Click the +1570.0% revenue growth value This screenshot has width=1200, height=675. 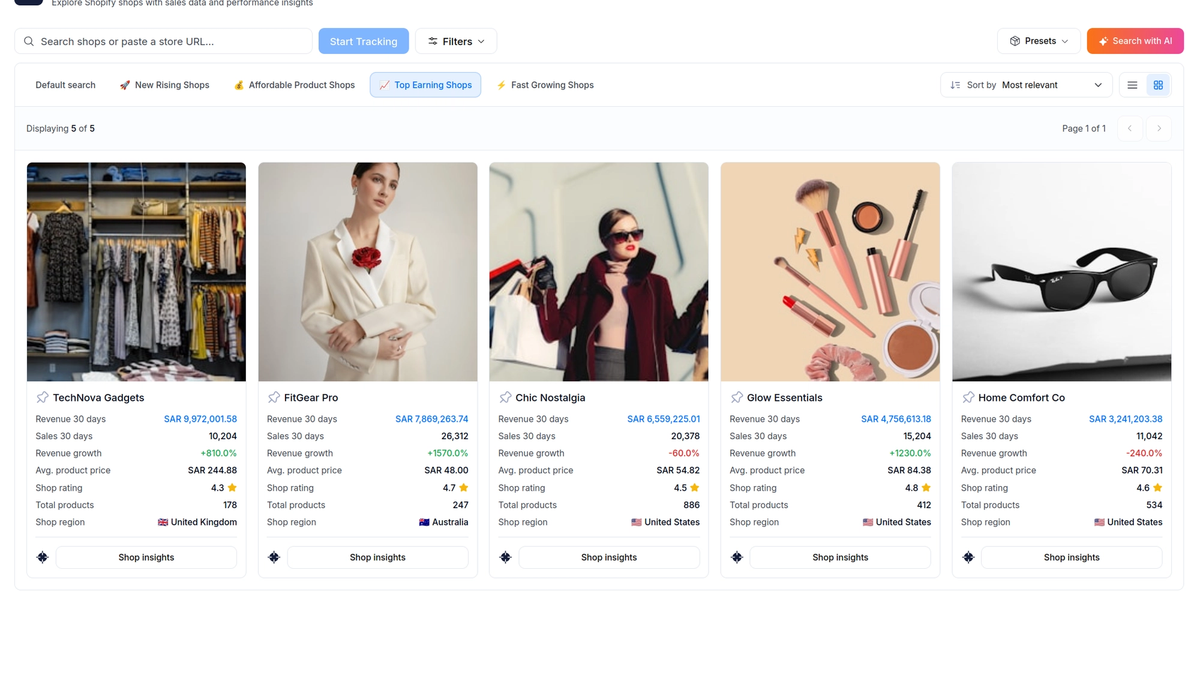coord(448,453)
